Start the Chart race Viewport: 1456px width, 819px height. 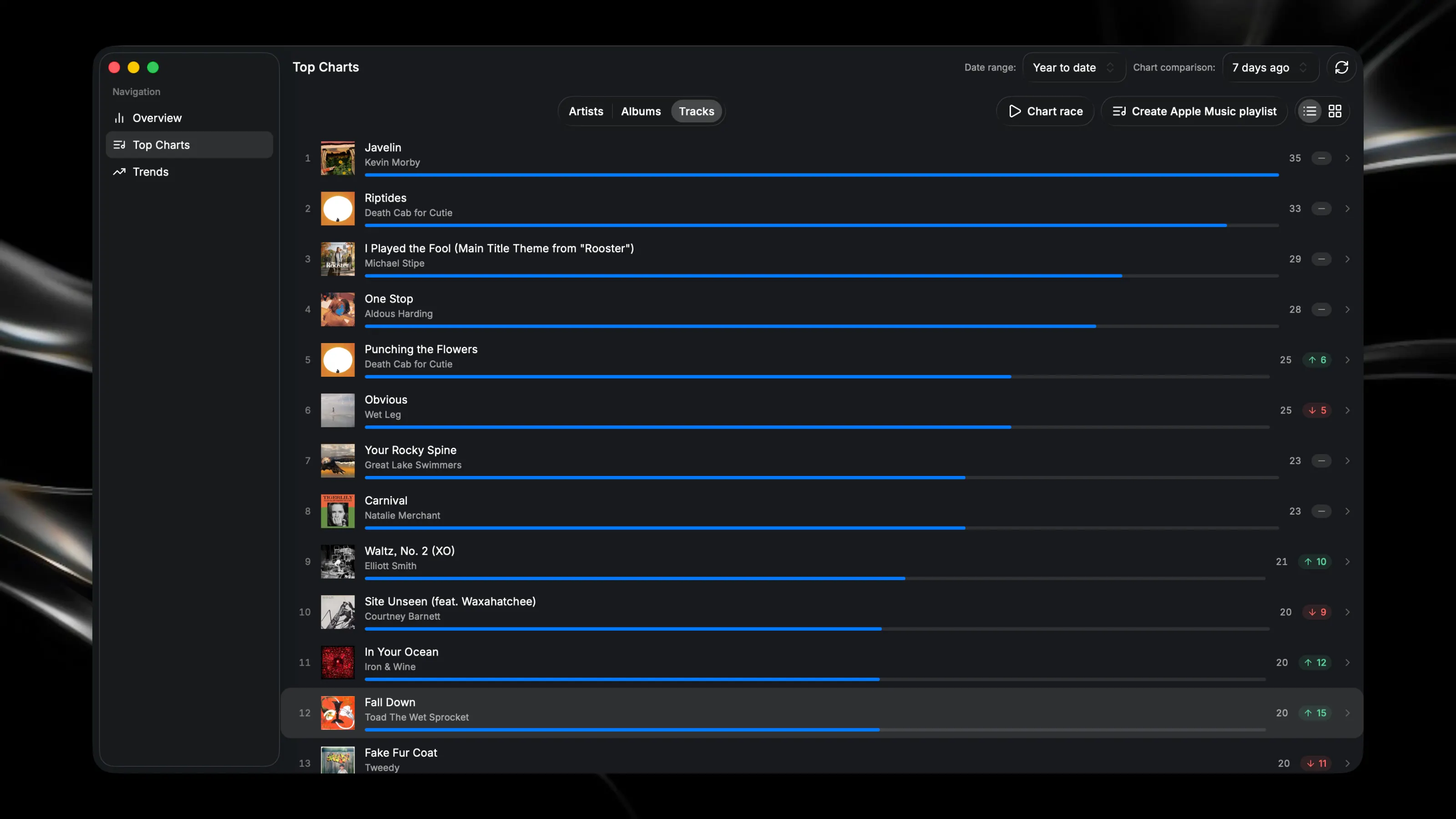(1045, 111)
